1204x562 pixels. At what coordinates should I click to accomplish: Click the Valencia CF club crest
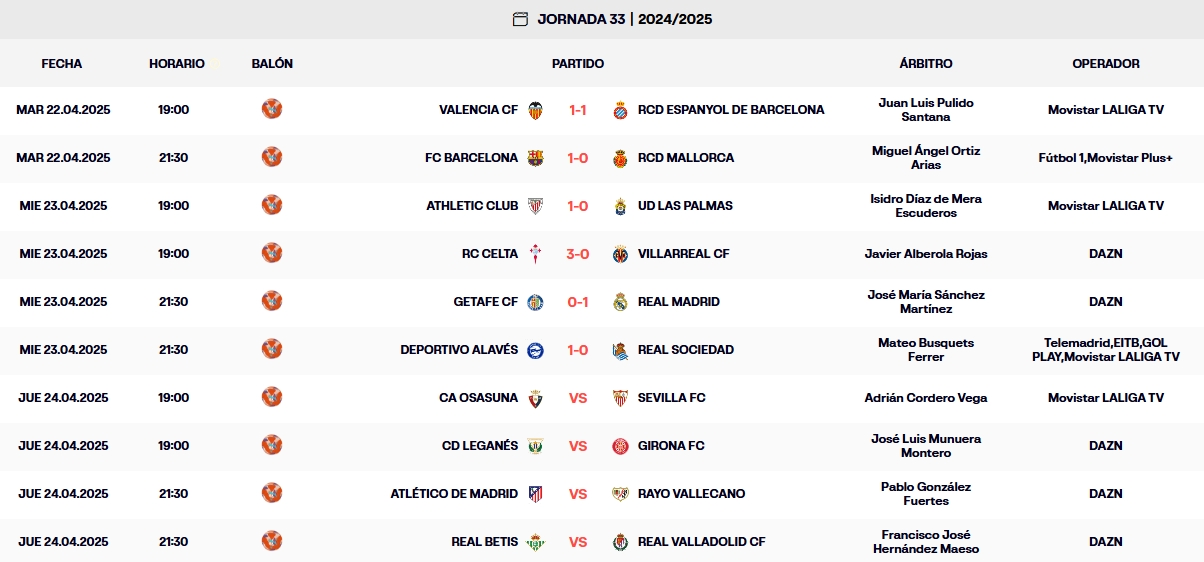[x=536, y=110]
